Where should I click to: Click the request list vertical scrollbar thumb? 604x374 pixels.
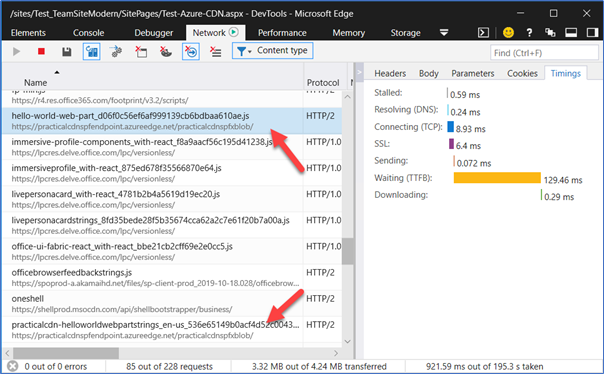click(347, 251)
